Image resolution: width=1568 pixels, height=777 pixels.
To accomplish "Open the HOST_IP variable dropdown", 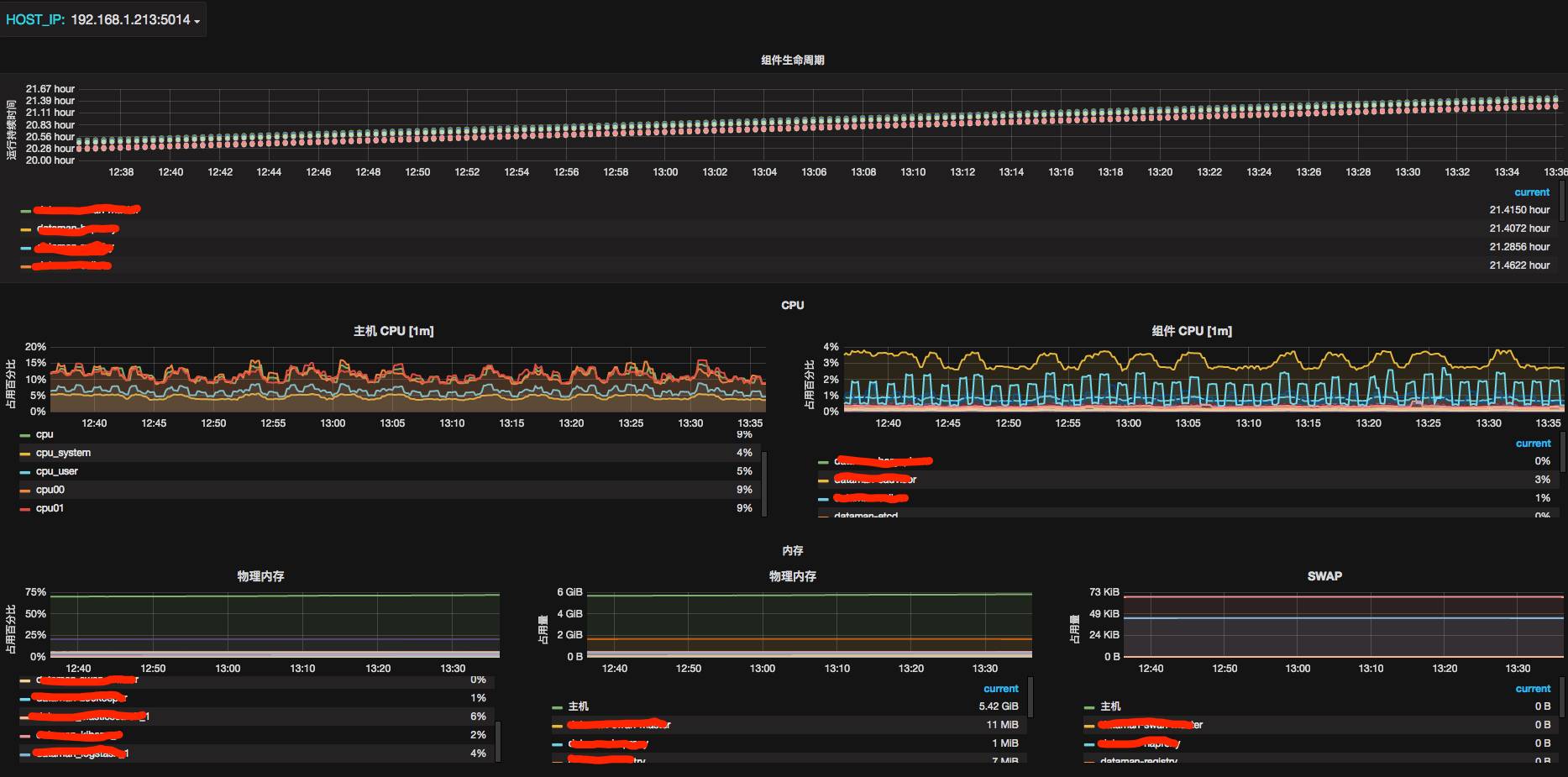I will [x=134, y=19].
